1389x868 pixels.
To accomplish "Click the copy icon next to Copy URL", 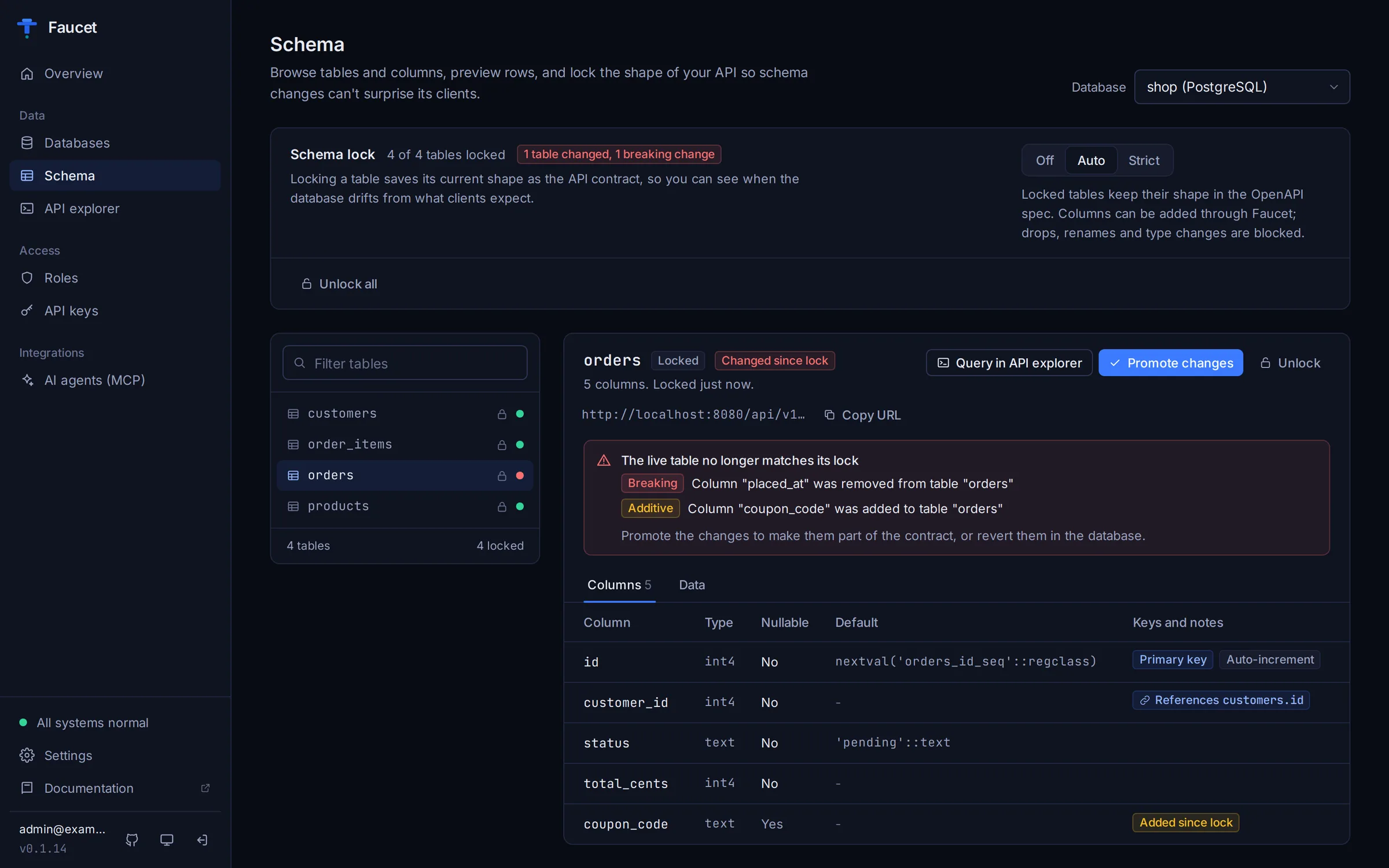I will point(829,415).
